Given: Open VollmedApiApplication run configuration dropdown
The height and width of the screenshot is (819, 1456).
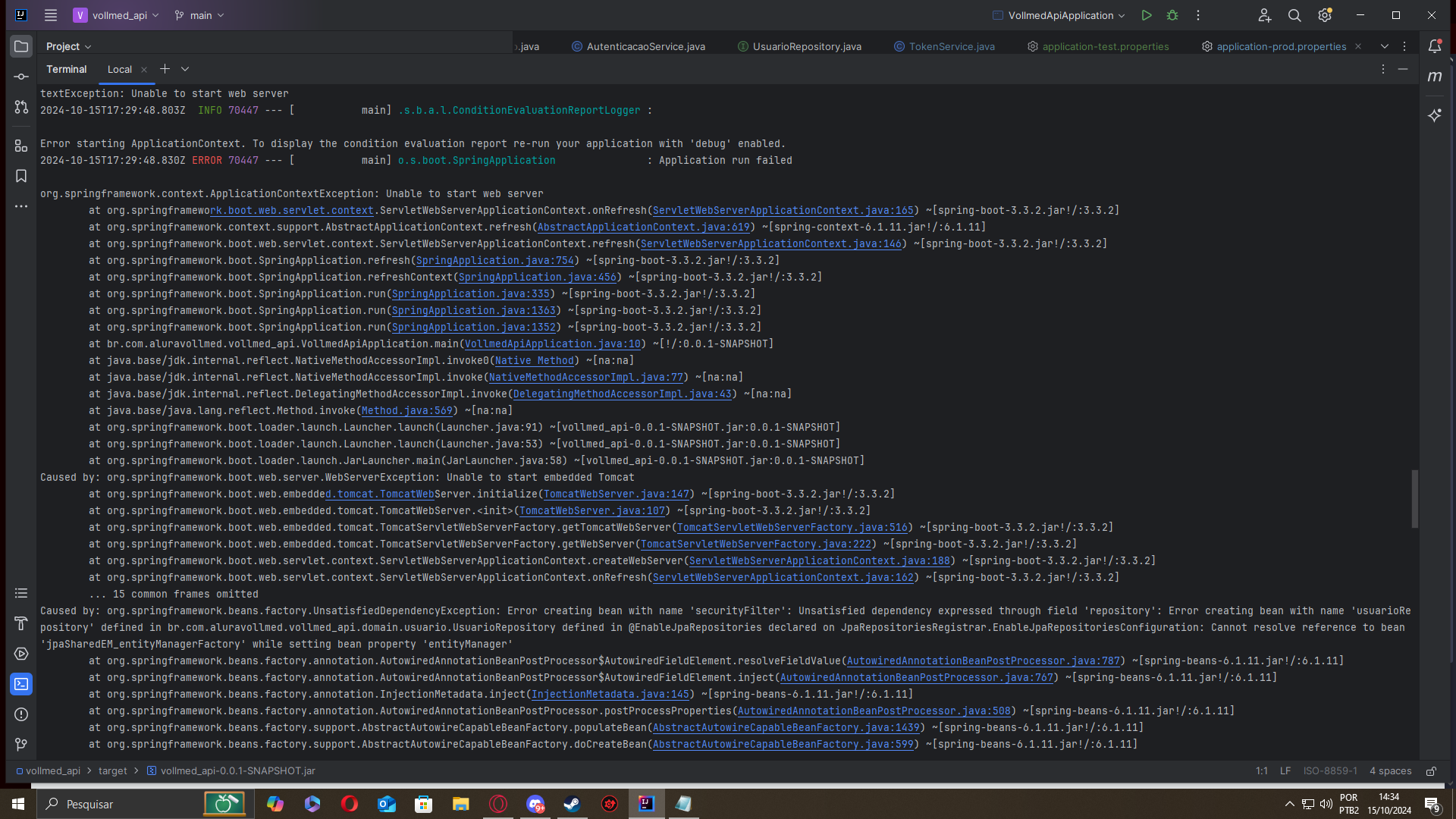Looking at the screenshot, I should point(1059,15).
